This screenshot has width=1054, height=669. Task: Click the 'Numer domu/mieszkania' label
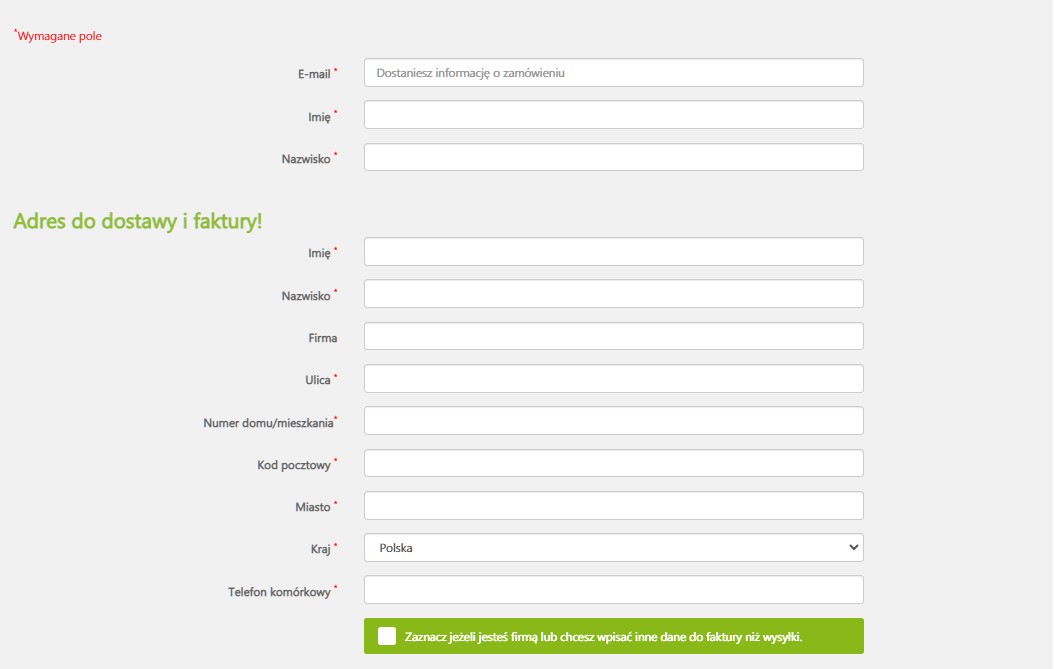pyautogui.click(x=268, y=423)
